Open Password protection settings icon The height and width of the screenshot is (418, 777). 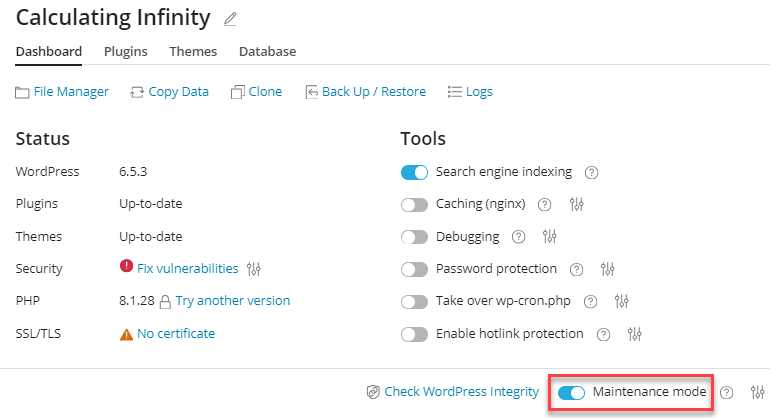click(x=607, y=269)
